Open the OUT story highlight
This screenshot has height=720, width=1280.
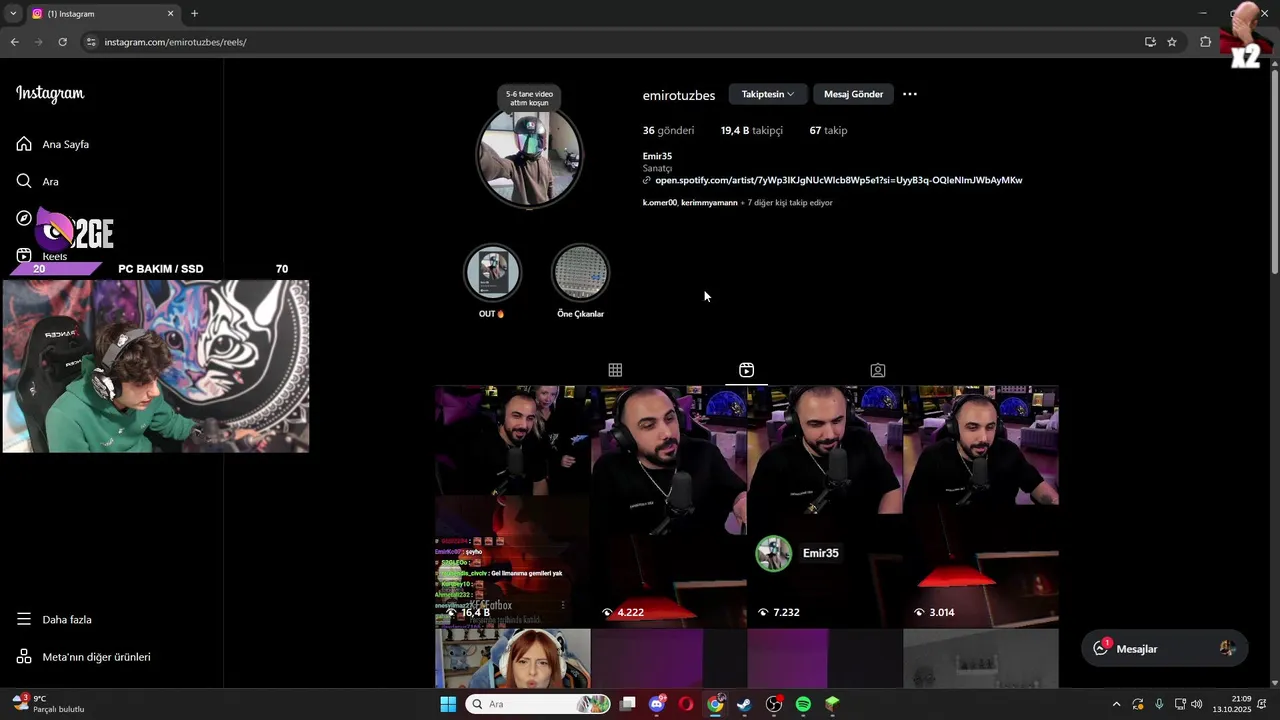[x=492, y=272]
